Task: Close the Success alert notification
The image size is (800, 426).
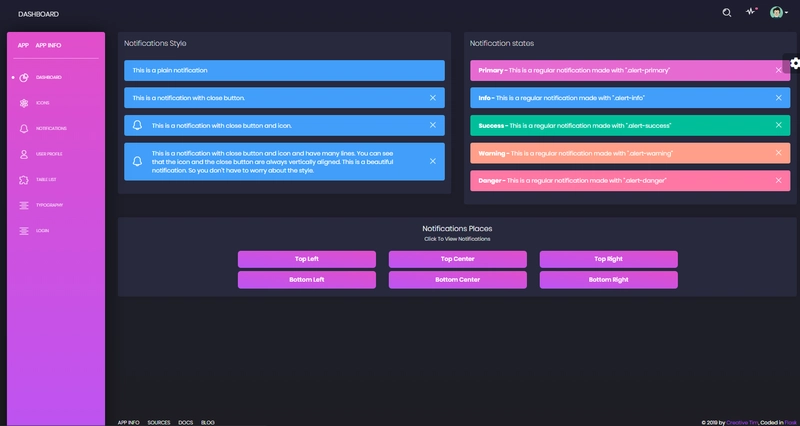Action: point(779,125)
